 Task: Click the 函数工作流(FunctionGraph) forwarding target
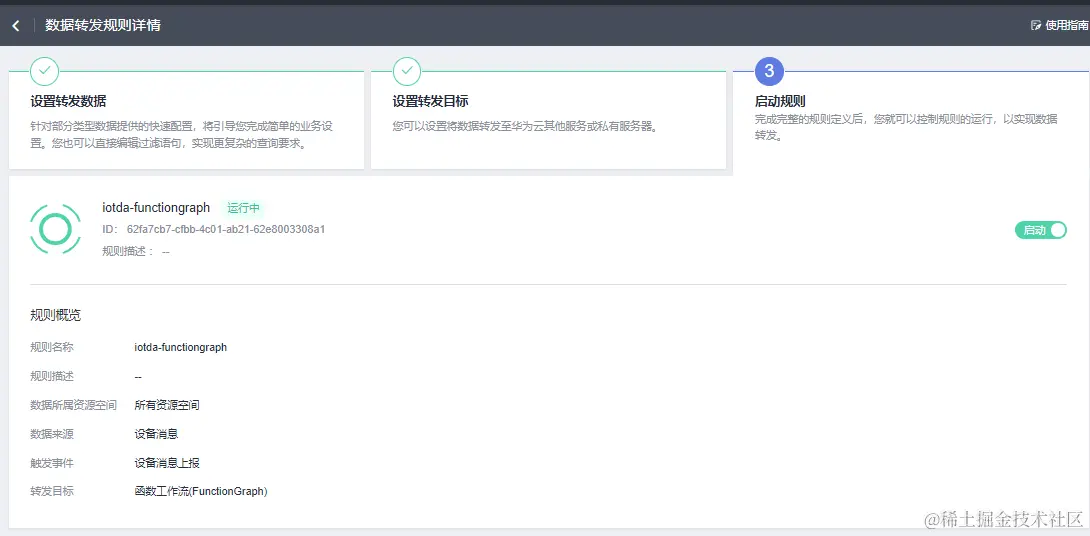[x=201, y=492]
